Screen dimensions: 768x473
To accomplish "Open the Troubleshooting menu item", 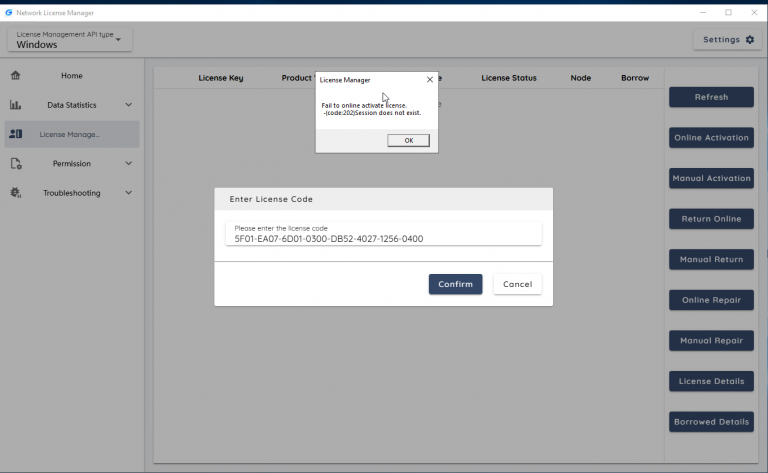I will pyautogui.click(x=72, y=193).
